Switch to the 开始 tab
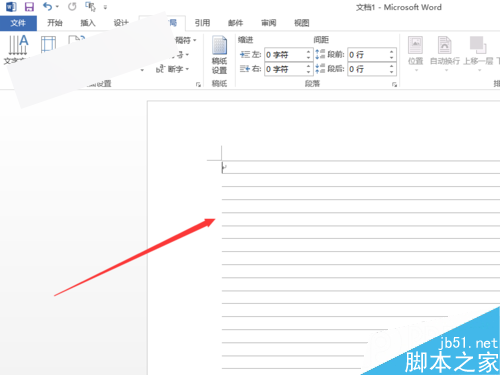 click(55, 23)
